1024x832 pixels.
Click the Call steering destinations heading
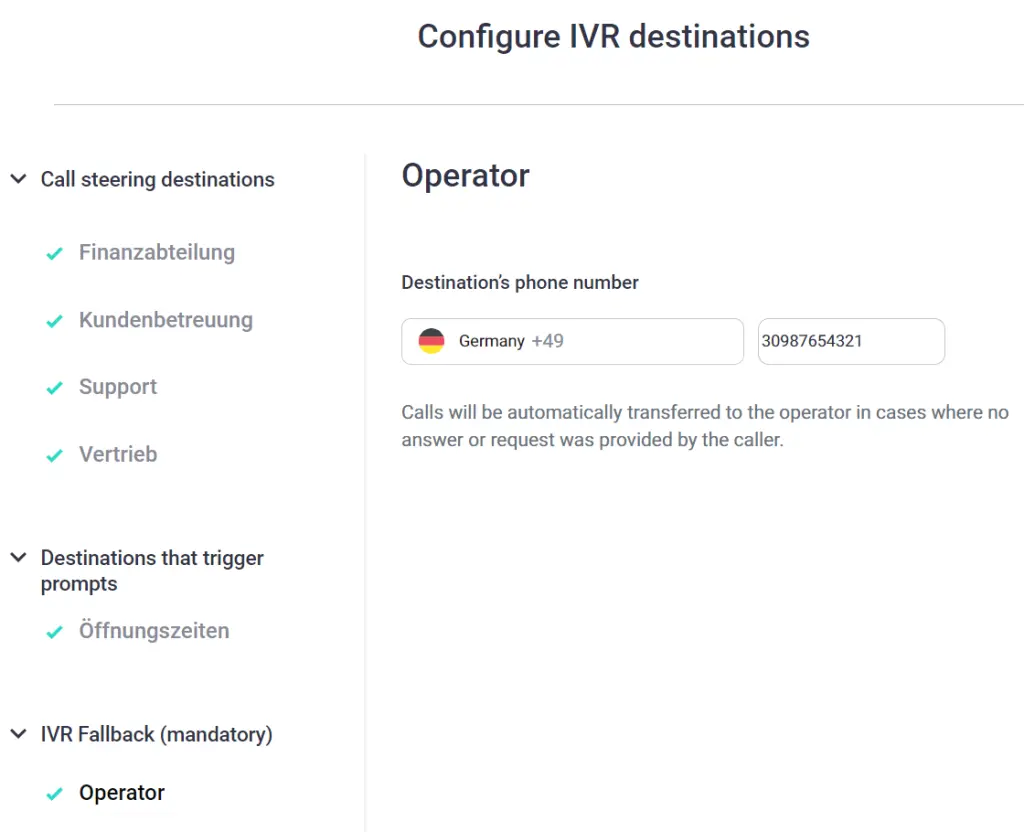pyautogui.click(x=157, y=179)
